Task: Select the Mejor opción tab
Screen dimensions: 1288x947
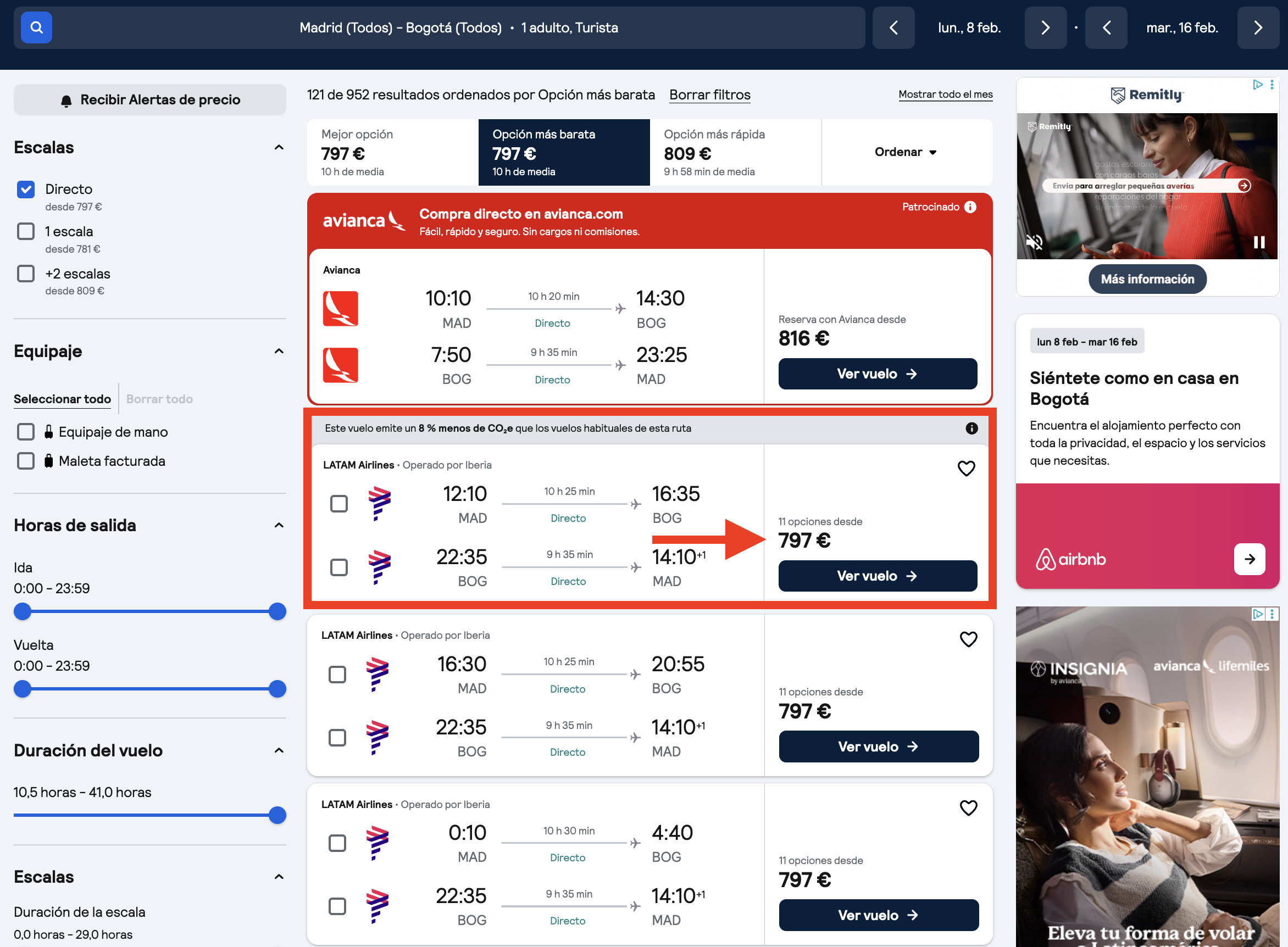Action: point(392,152)
